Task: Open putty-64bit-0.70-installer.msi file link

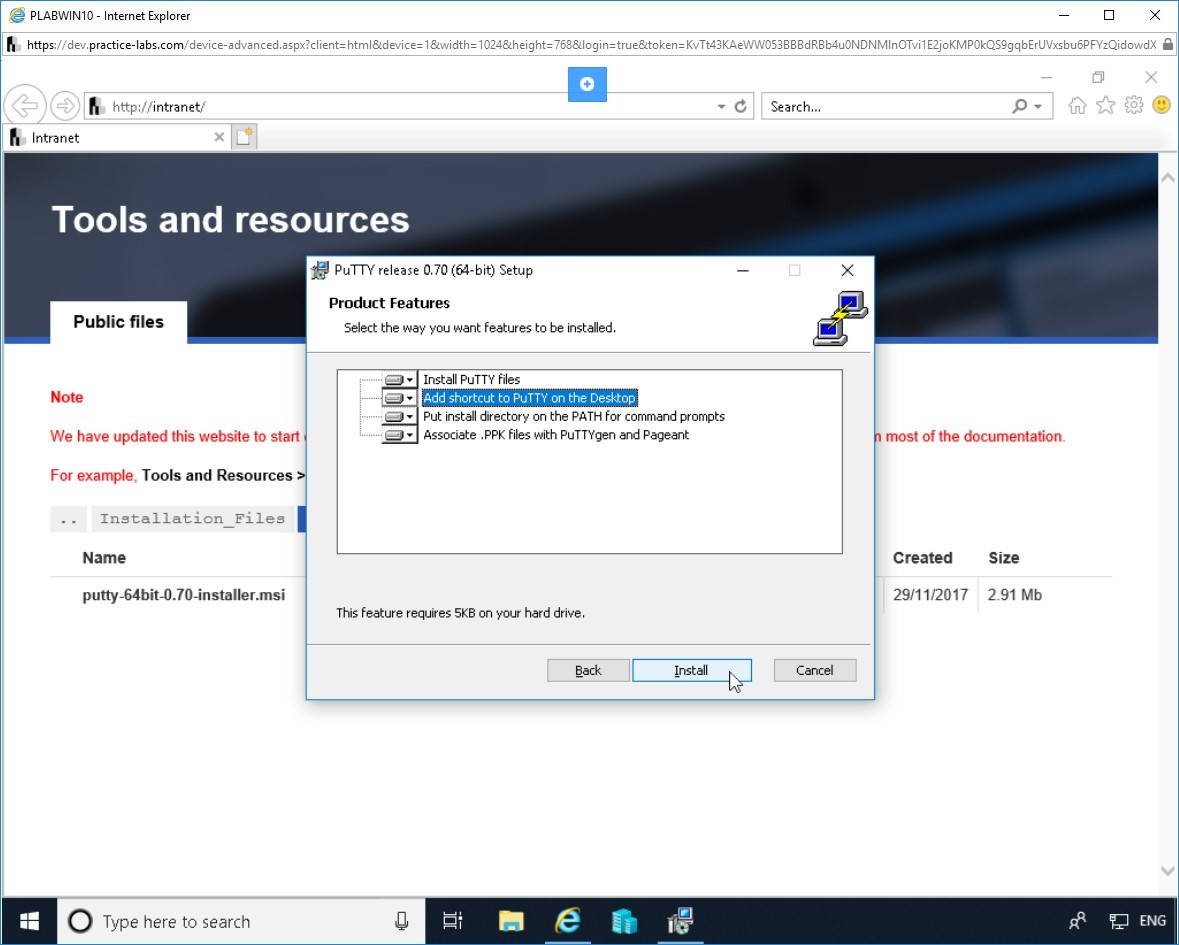Action: [x=183, y=595]
